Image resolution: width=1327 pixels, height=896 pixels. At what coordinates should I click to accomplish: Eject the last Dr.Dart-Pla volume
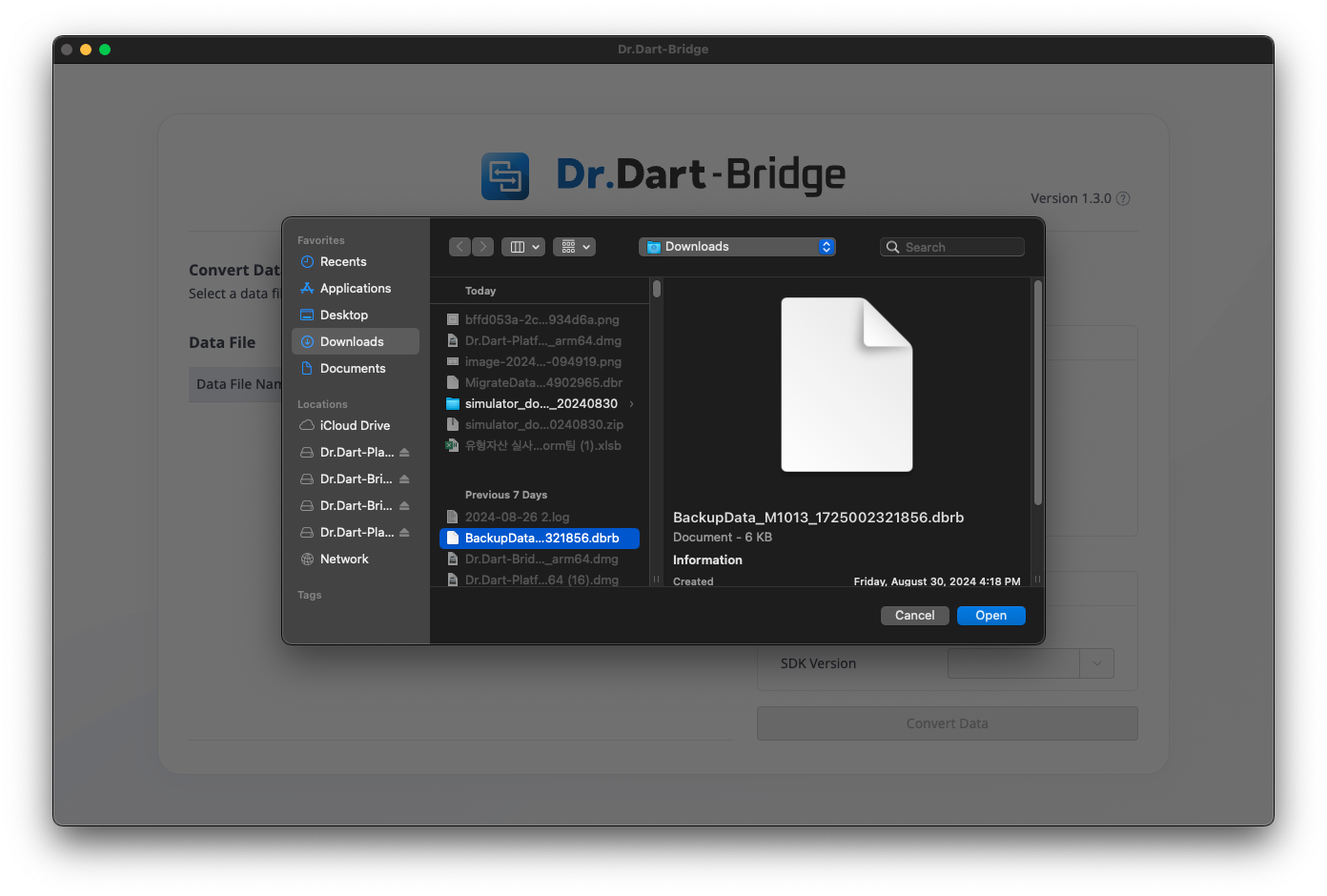[404, 533]
